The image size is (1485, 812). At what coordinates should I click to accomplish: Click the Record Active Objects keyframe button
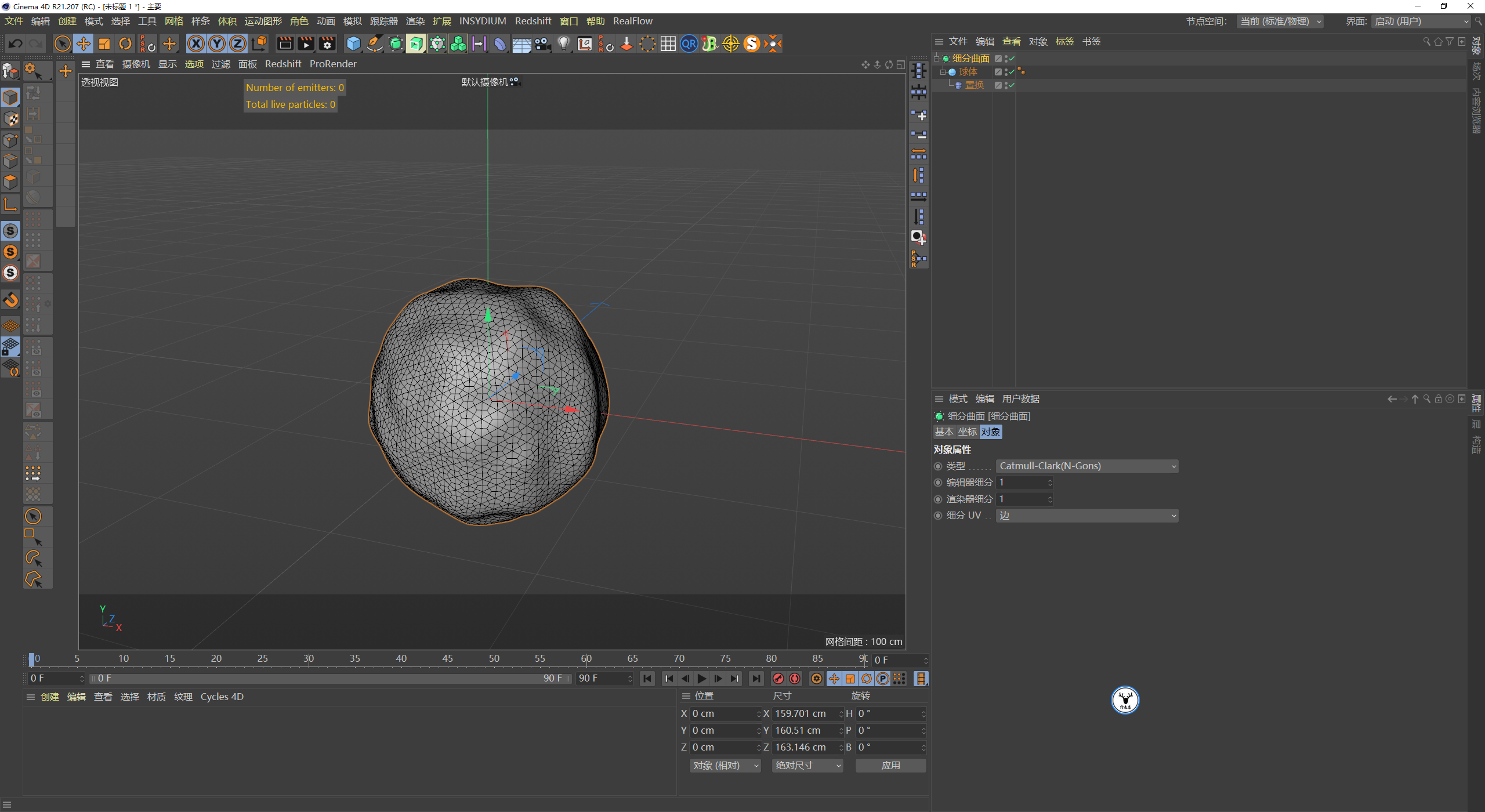click(778, 679)
